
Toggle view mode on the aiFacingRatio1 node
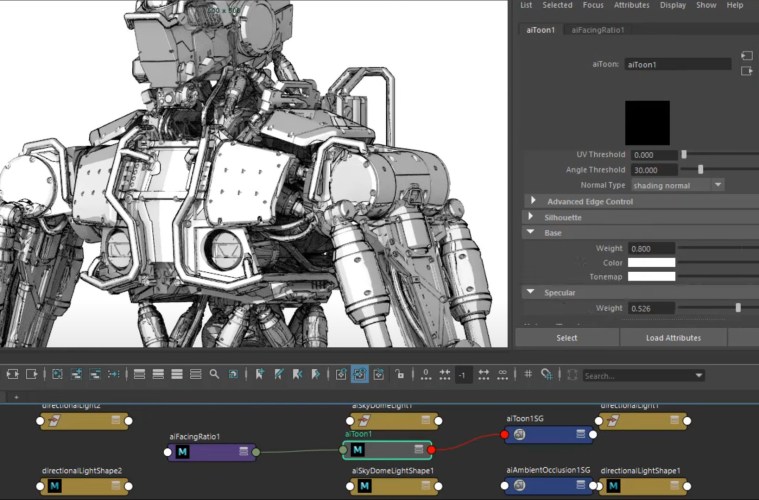click(245, 452)
